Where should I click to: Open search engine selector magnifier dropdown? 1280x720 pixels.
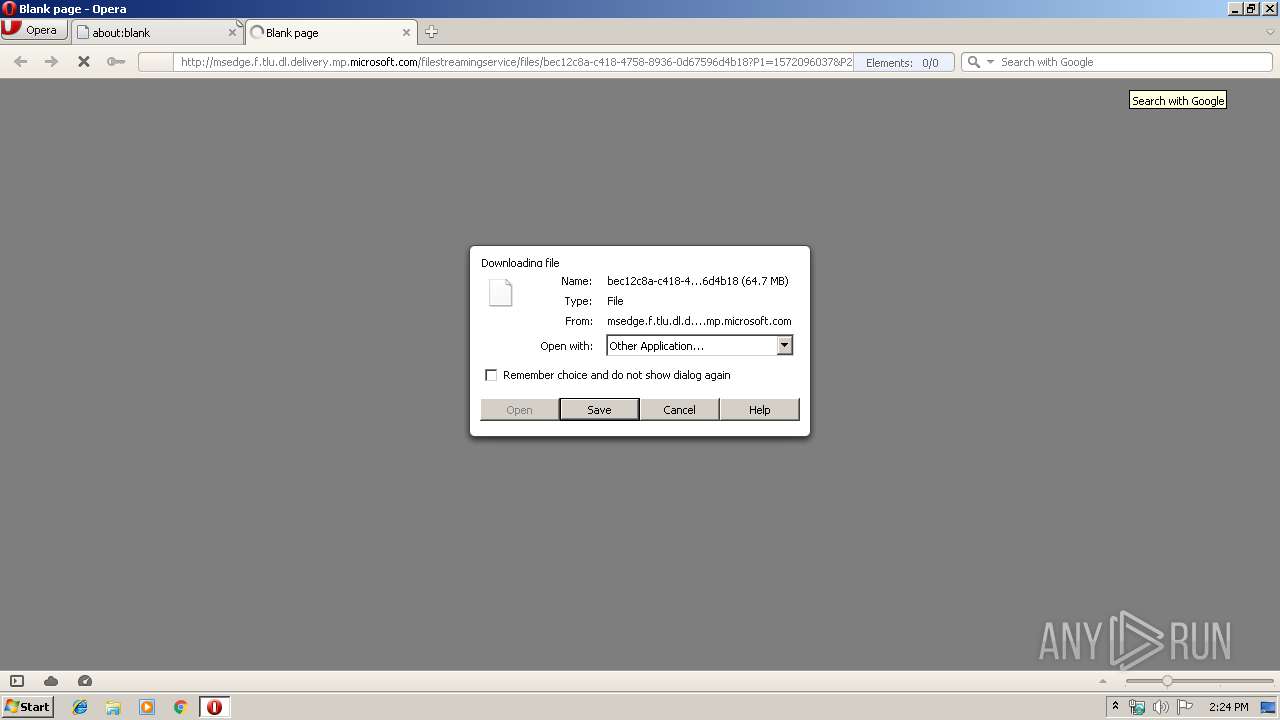980,62
